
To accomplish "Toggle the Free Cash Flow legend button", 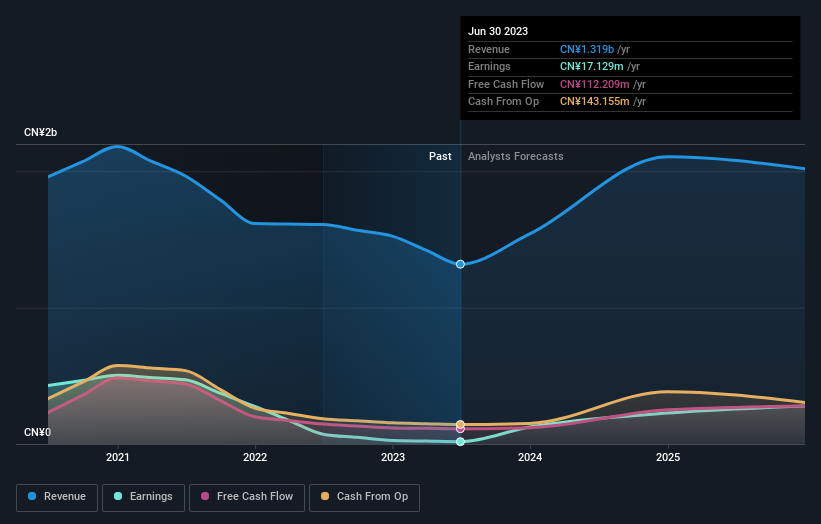I will (247, 497).
